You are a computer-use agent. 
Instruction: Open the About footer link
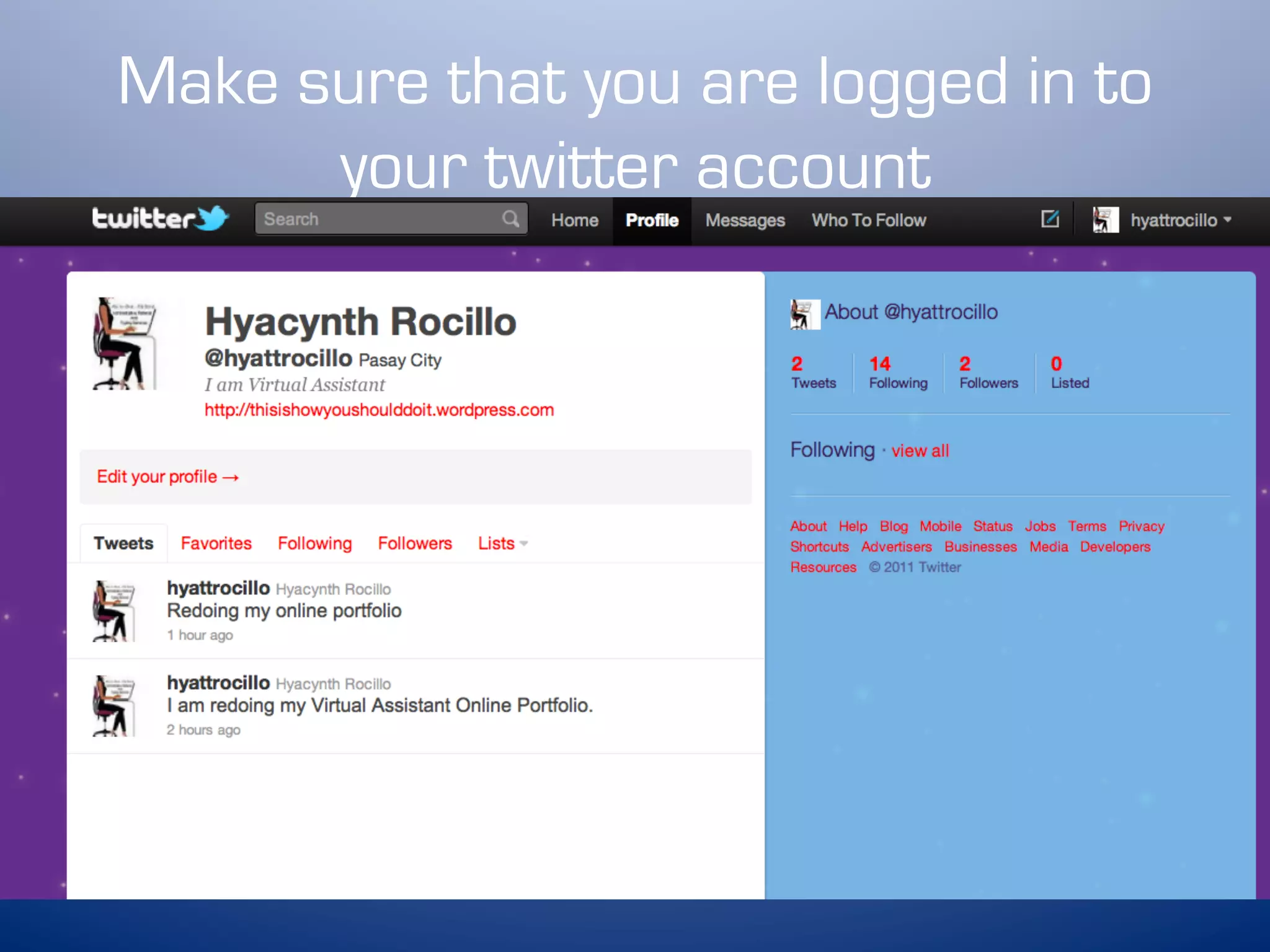(808, 526)
